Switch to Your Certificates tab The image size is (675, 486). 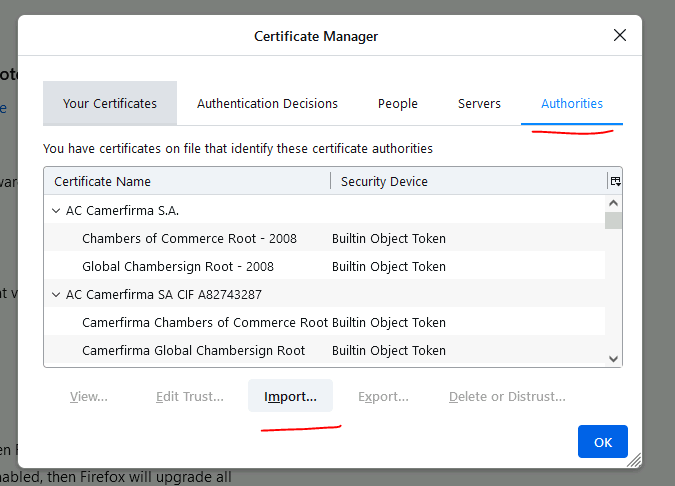click(110, 104)
